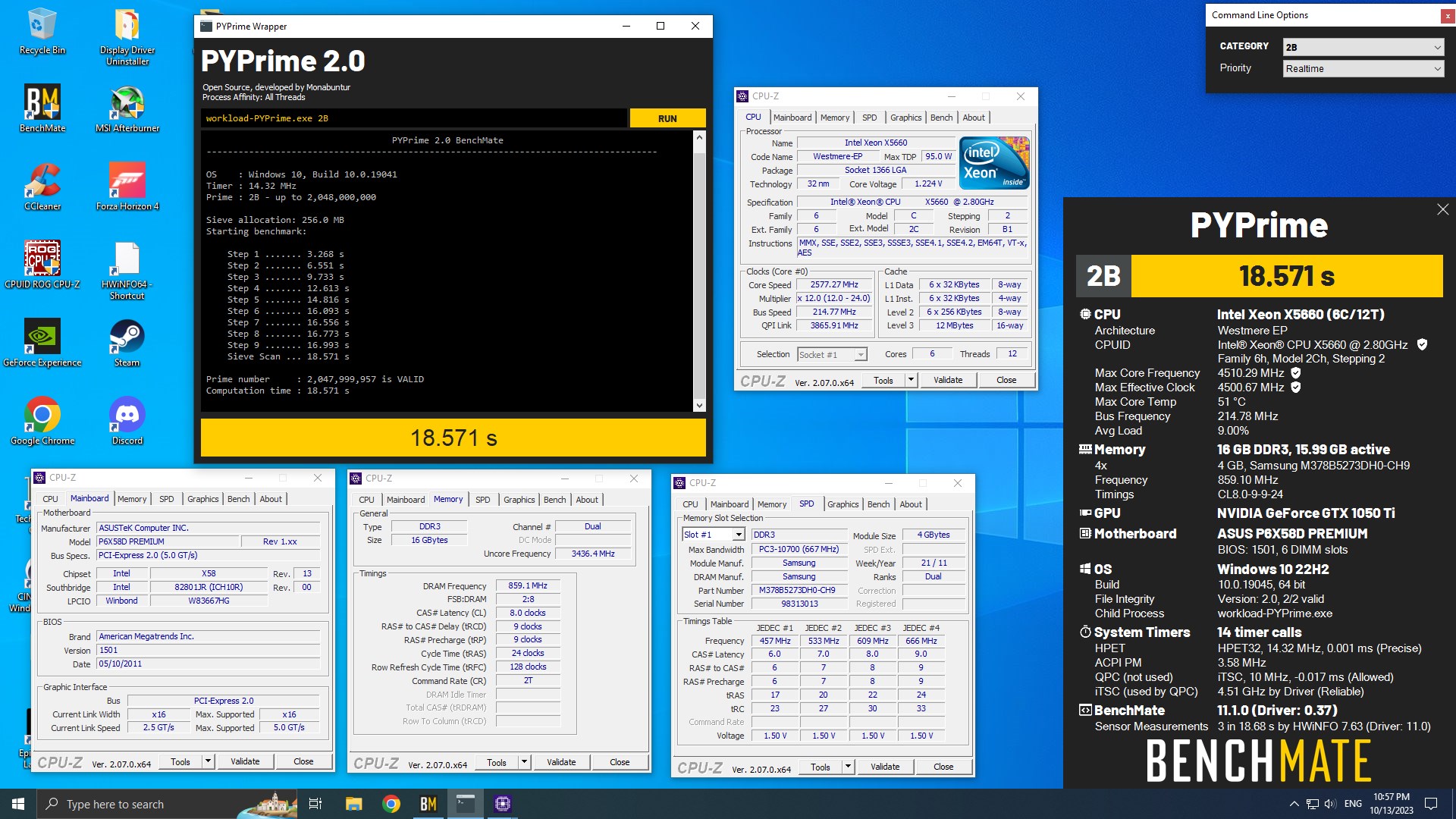Switch to Mainboard tab in Xeon CPU-Z window
The image size is (1456, 819).
point(792,118)
